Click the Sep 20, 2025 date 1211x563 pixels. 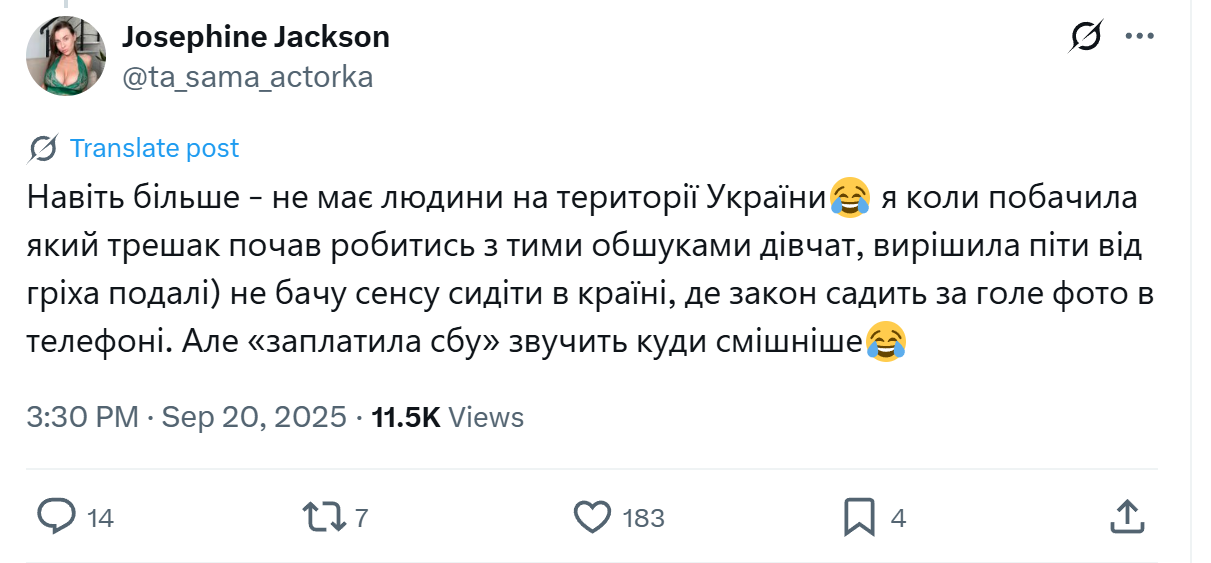point(254,417)
